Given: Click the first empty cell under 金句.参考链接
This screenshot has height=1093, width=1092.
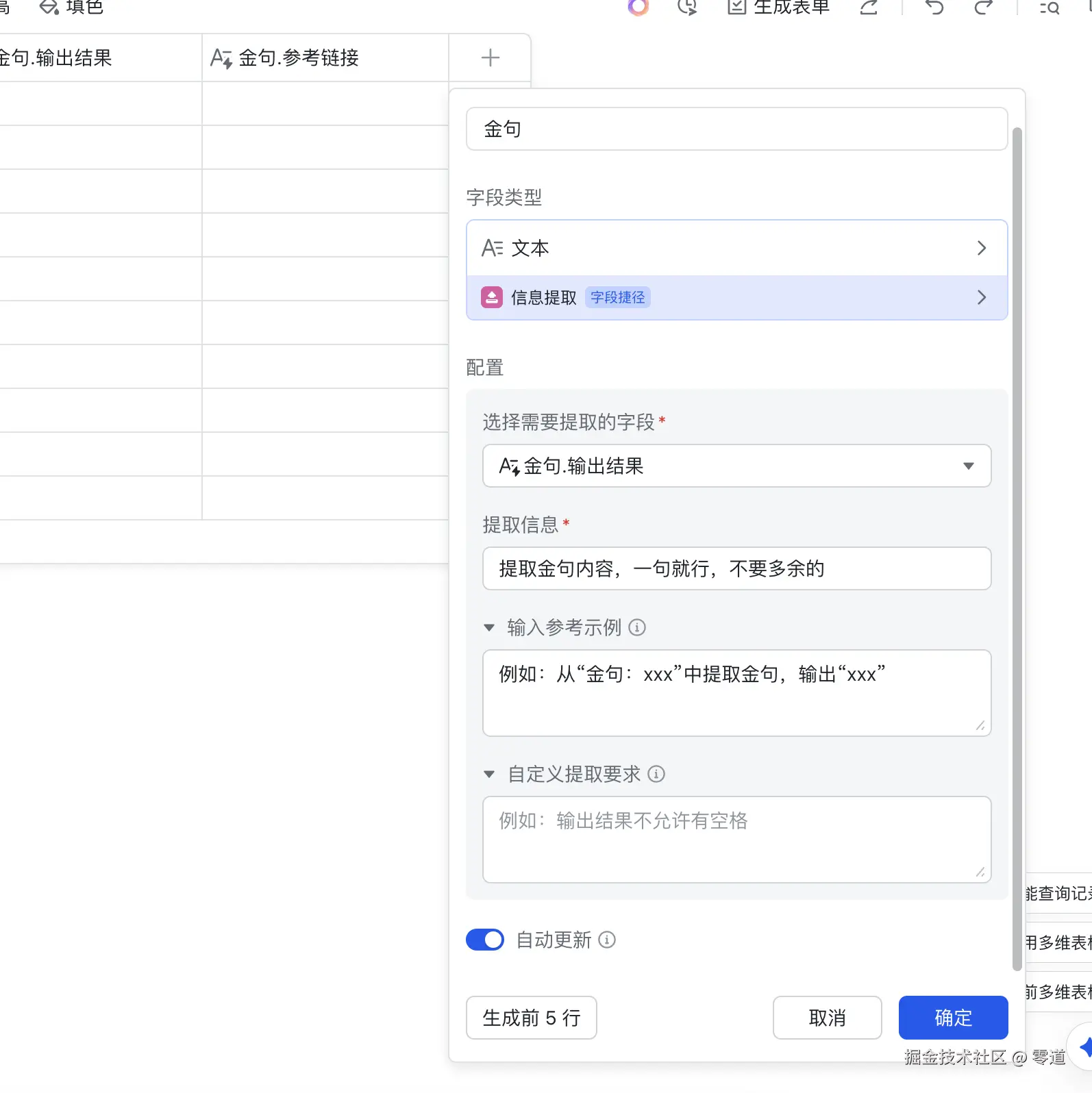Looking at the screenshot, I should coord(325,103).
